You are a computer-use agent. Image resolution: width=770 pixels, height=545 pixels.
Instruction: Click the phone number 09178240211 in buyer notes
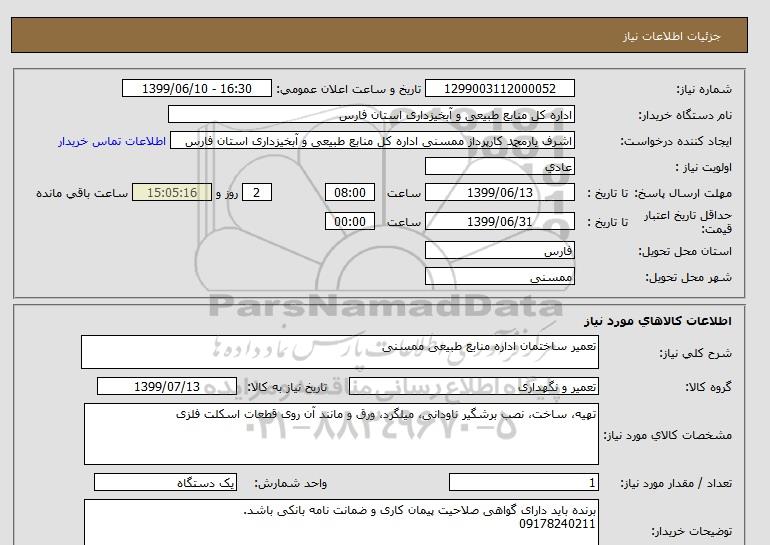(x=557, y=524)
